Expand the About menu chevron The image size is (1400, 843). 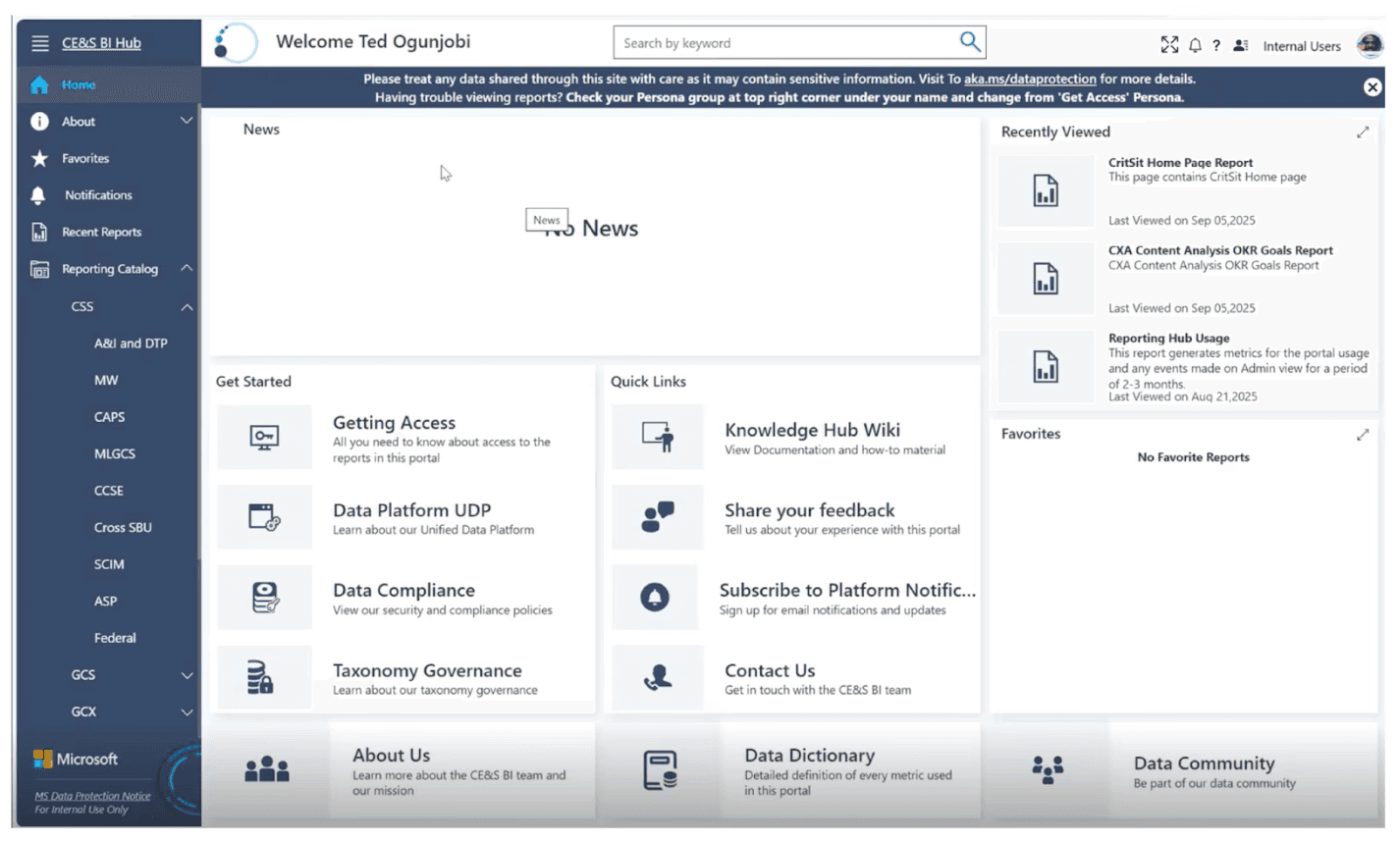186,121
